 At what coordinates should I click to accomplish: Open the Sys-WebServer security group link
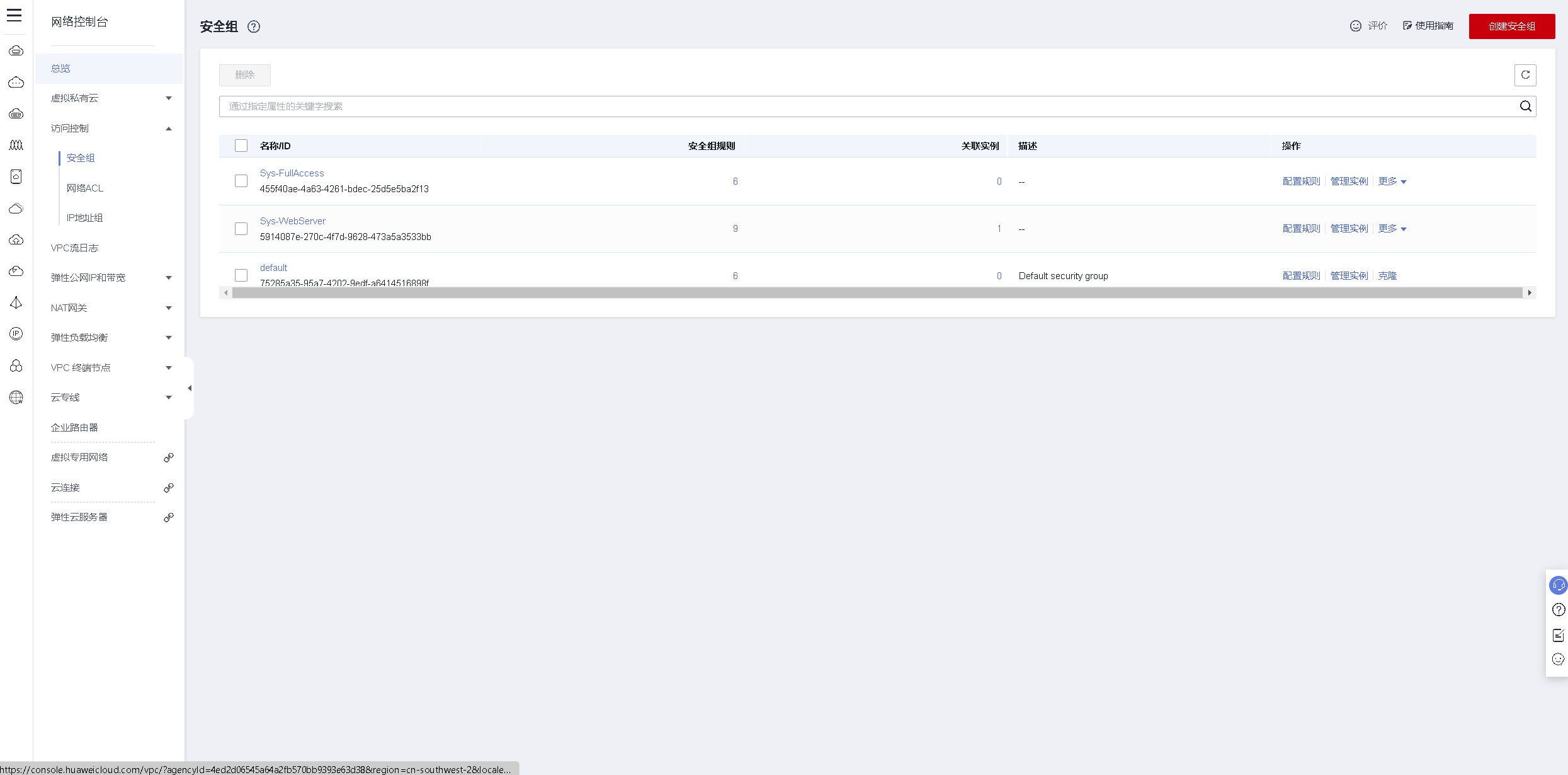tap(293, 221)
